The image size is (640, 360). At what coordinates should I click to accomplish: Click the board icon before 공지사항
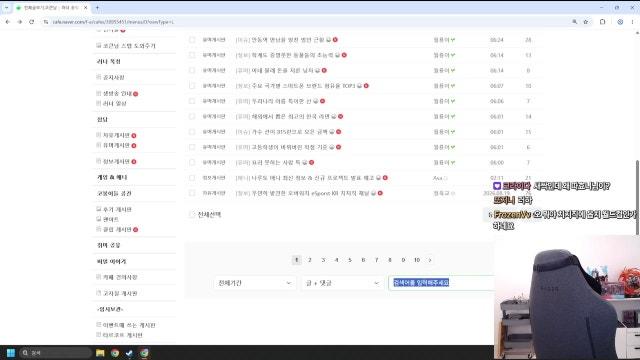[98, 77]
